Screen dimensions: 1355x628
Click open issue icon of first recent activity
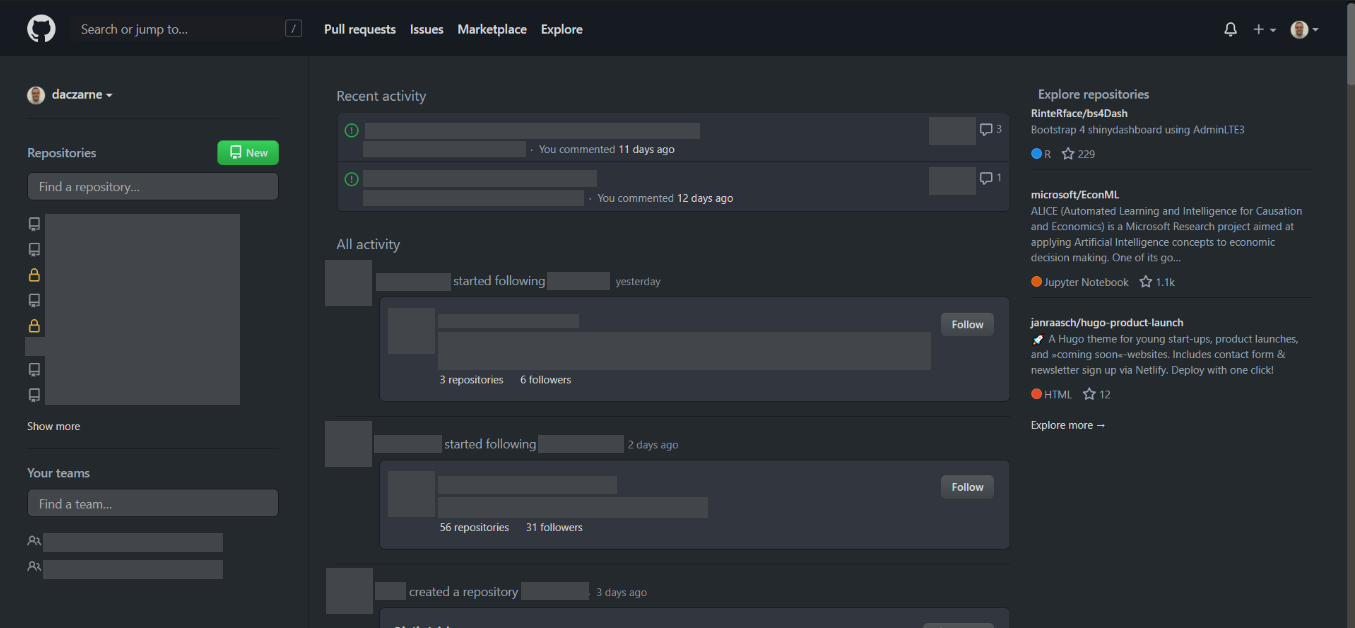point(351,130)
